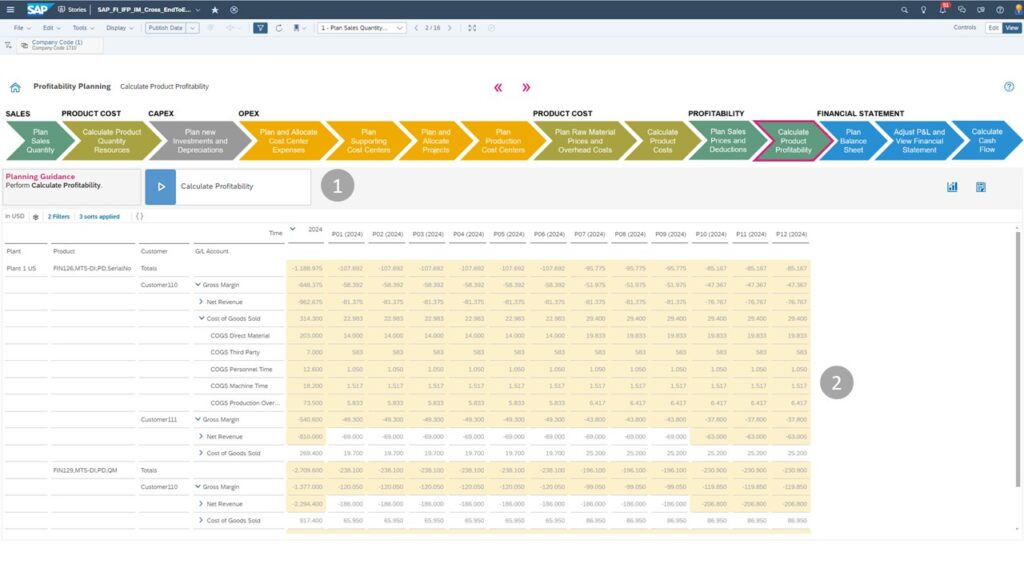Open the Tools menu
Viewport: 1024px width, 576px height.
(x=81, y=28)
